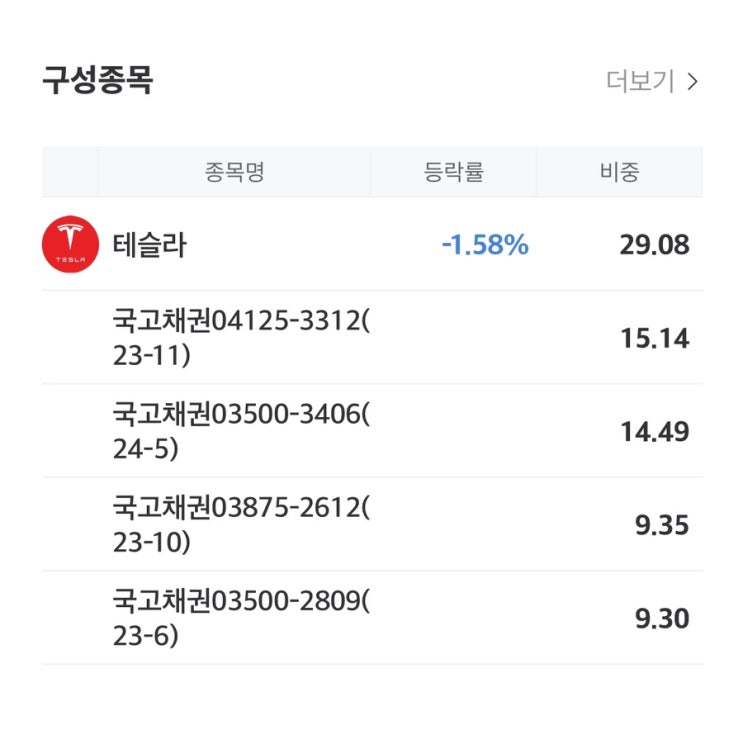Click the 15.14 weight value

coord(654,339)
